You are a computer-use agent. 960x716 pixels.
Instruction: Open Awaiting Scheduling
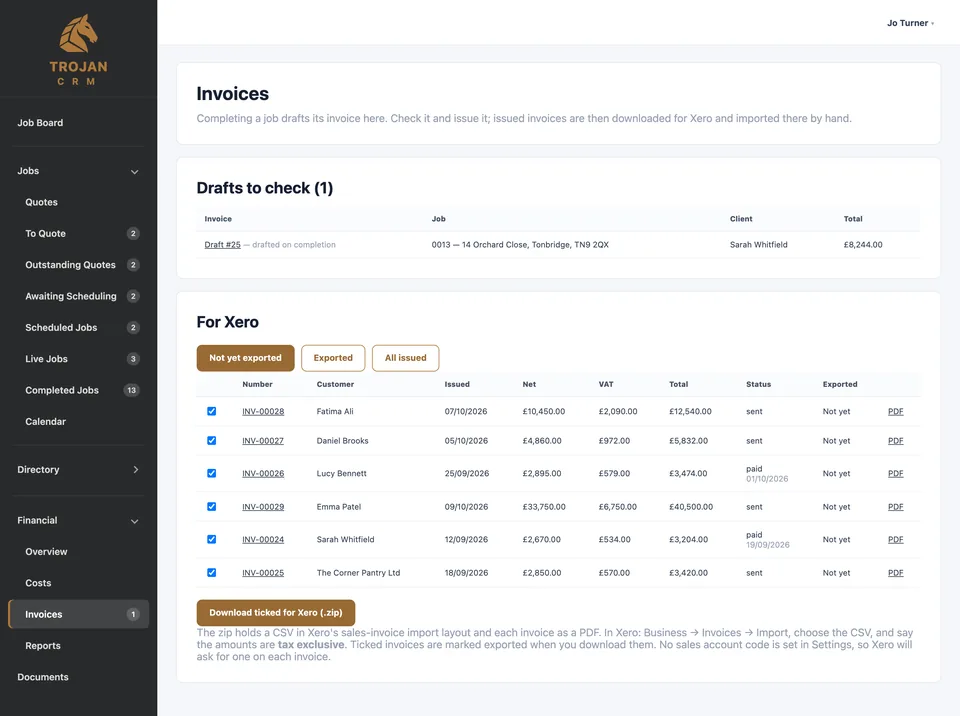point(70,296)
